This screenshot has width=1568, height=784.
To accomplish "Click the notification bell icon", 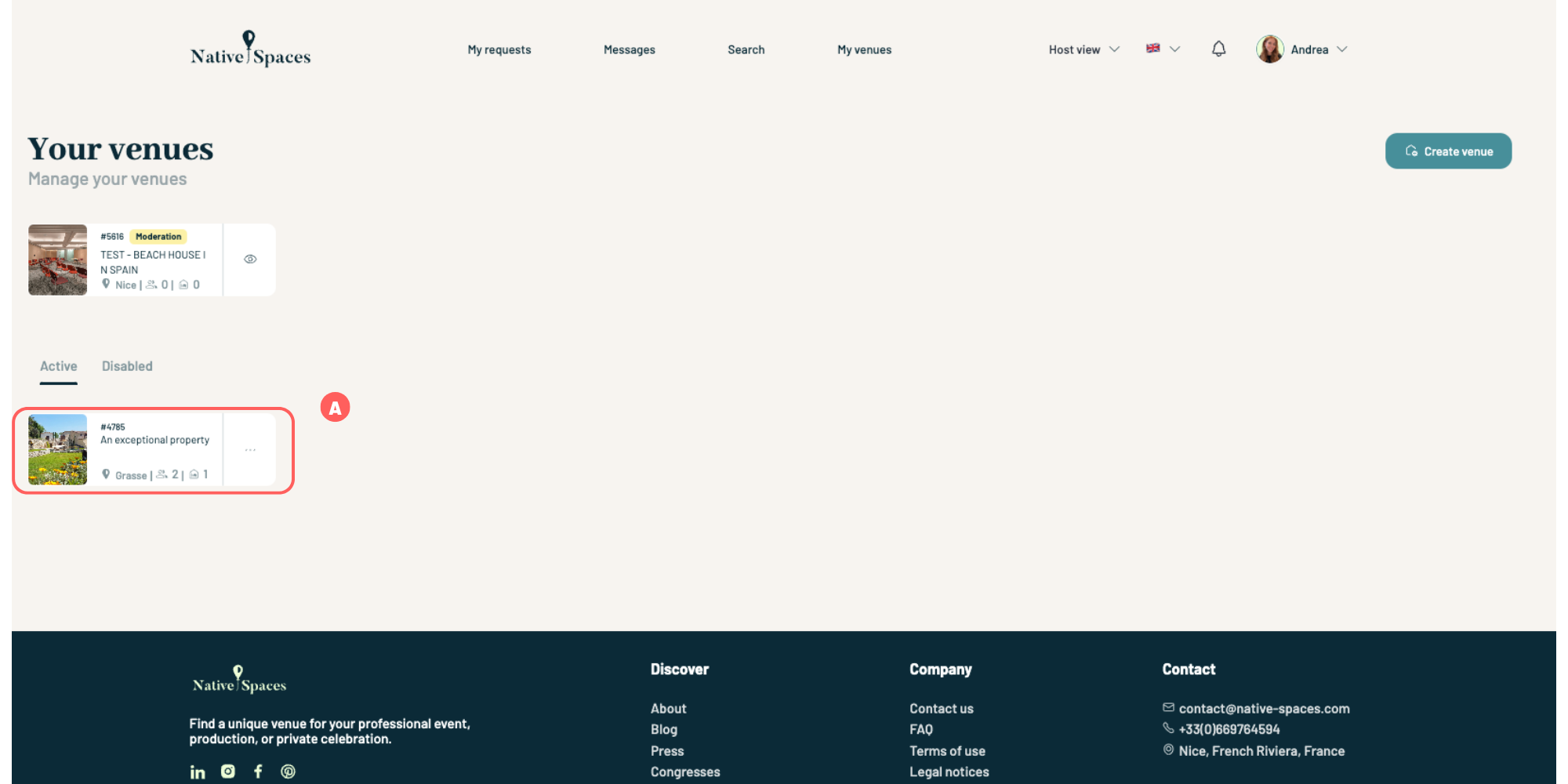I will click(1218, 49).
